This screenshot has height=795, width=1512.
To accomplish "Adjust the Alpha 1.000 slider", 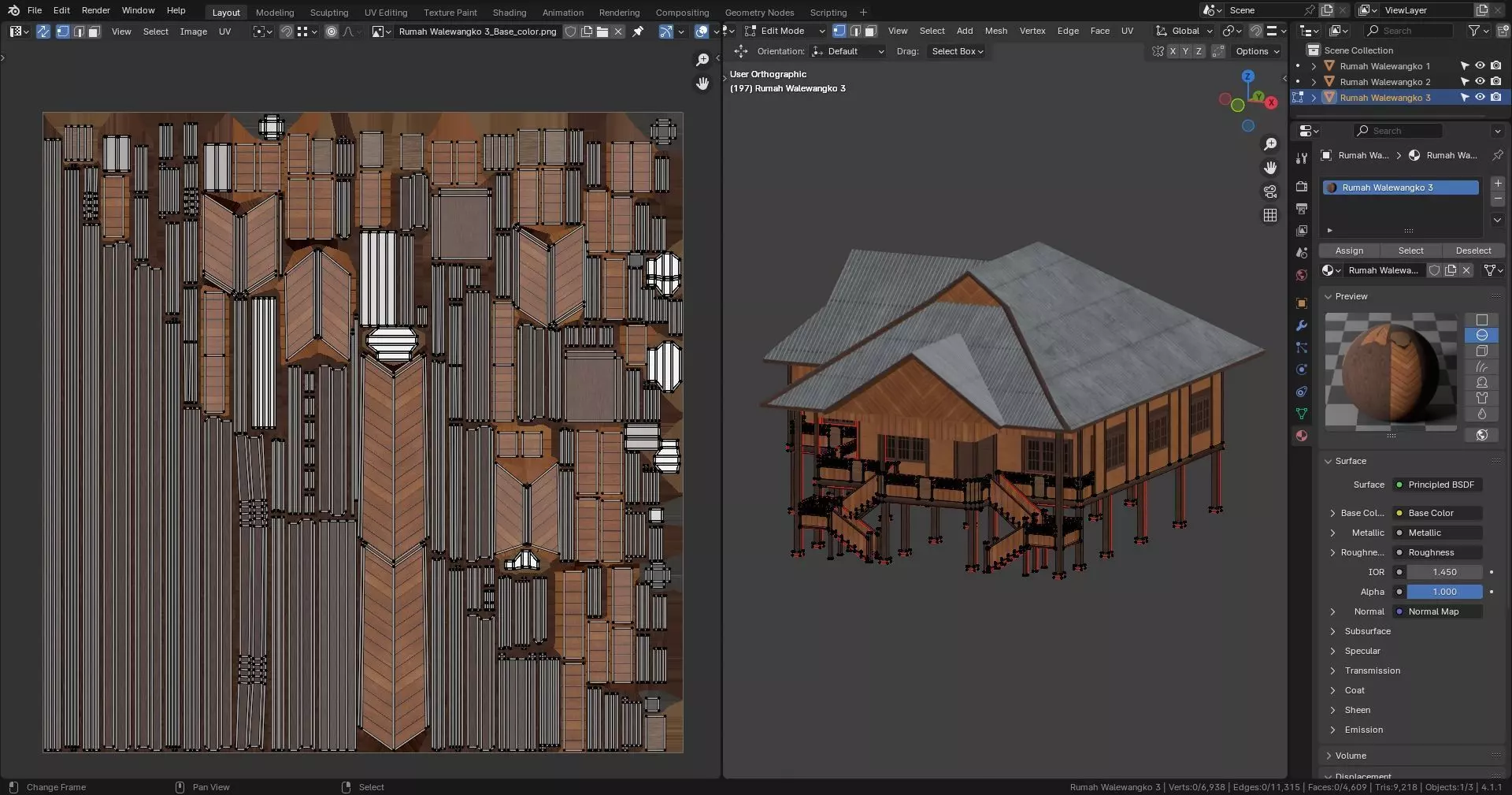I will (1444, 592).
